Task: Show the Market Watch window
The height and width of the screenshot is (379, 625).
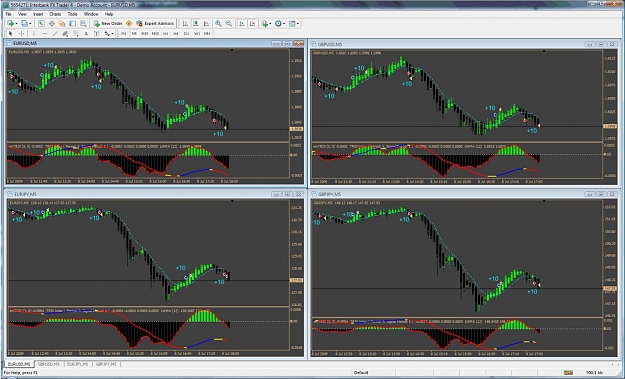Action: click(41, 24)
